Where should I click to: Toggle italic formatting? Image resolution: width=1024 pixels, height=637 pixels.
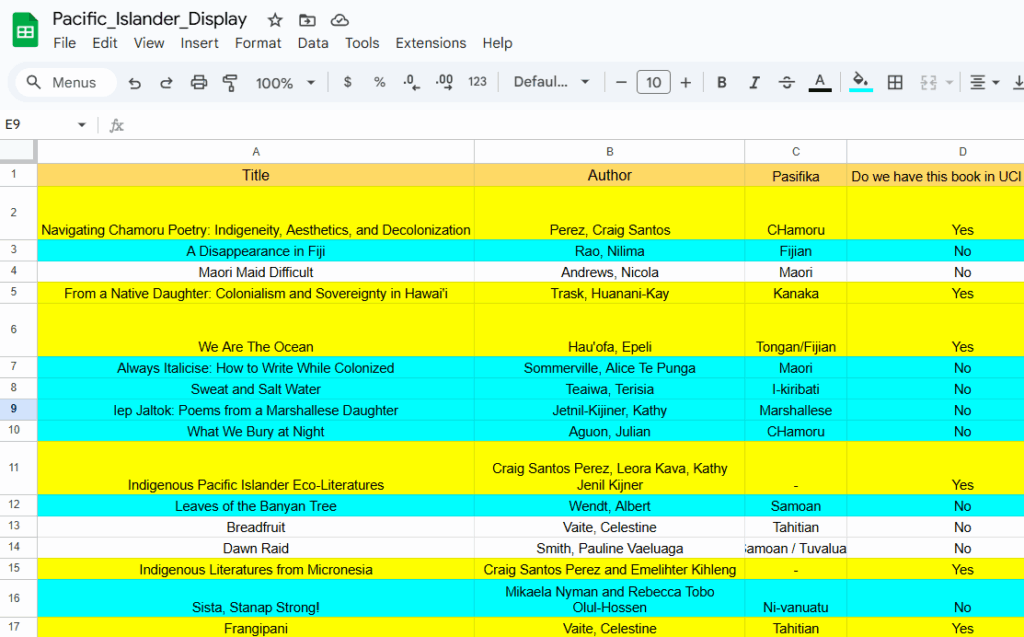[755, 83]
